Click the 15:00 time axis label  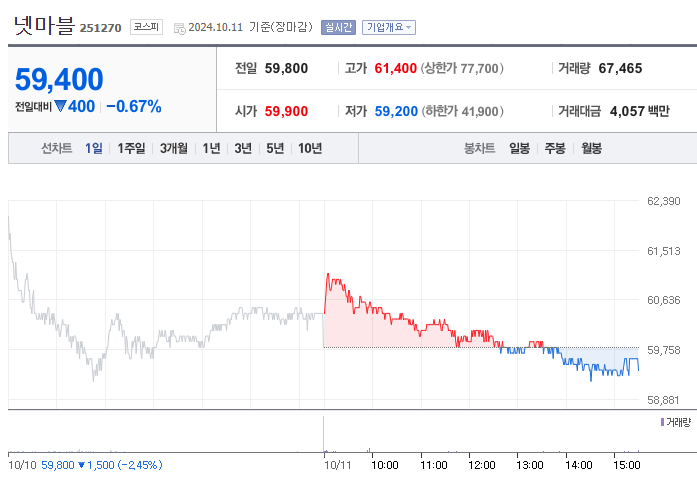point(627,466)
